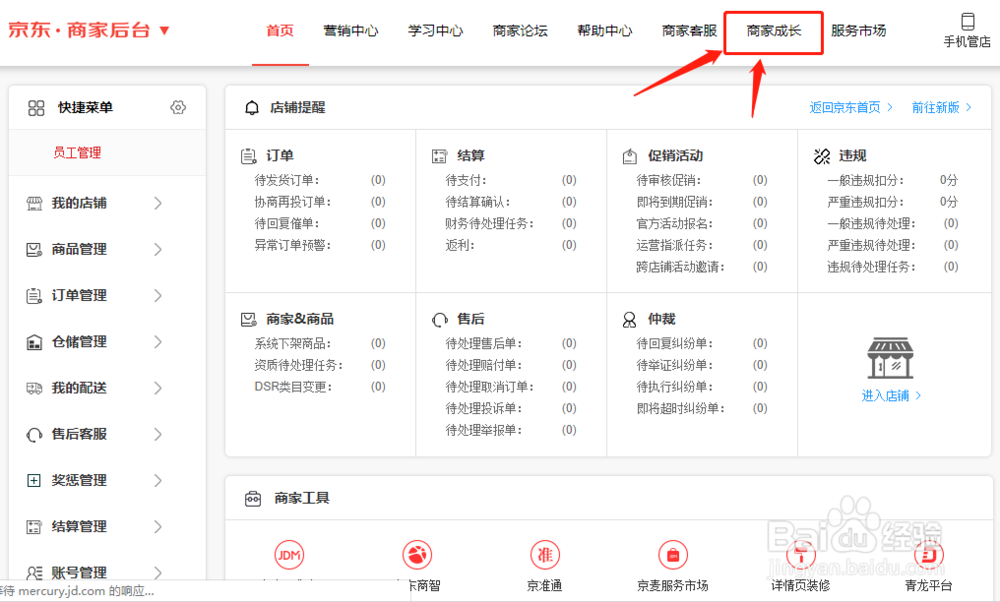Select the JDM tool icon
1000x602 pixels.
(289, 555)
